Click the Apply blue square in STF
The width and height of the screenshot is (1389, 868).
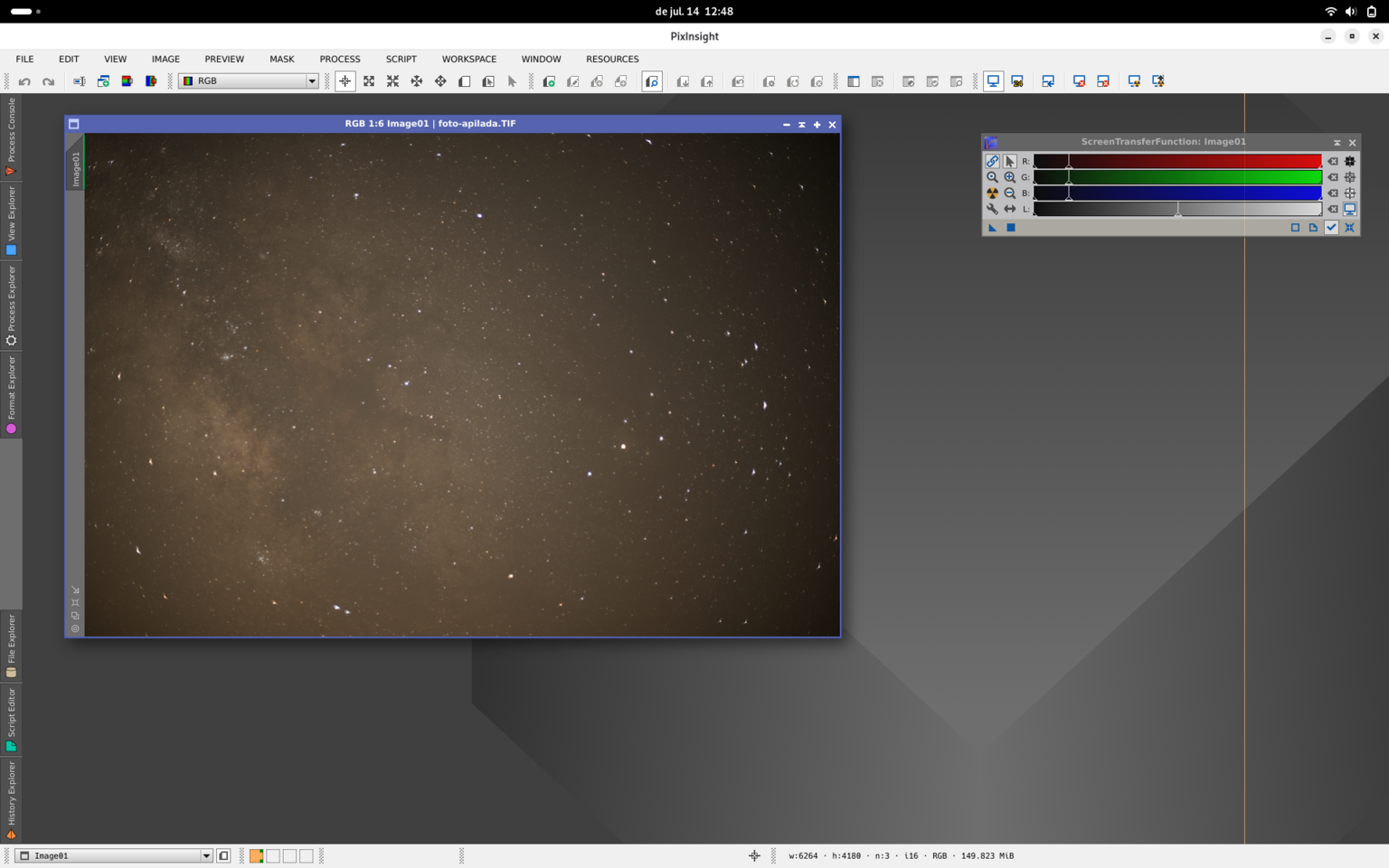(x=1011, y=228)
